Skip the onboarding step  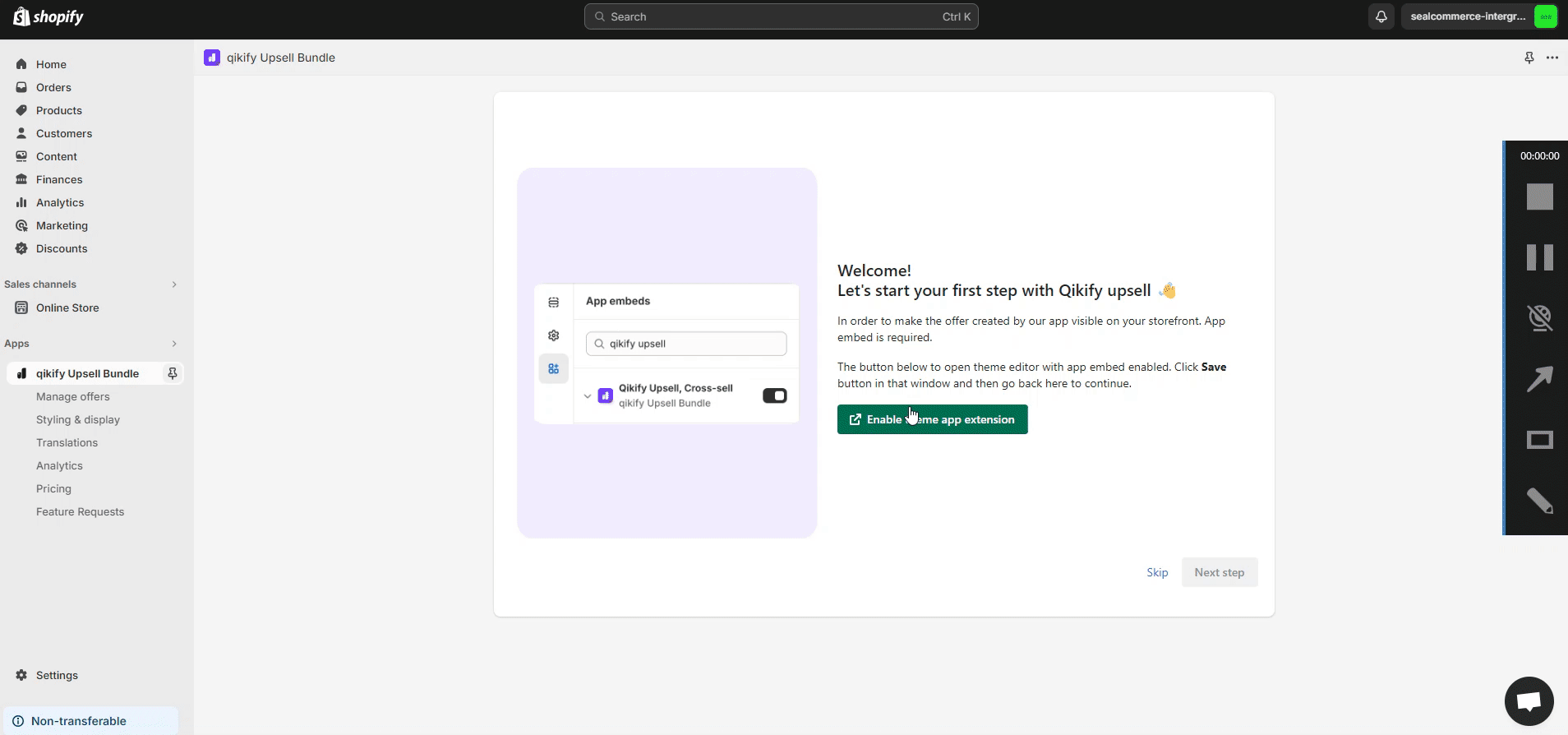(1157, 572)
